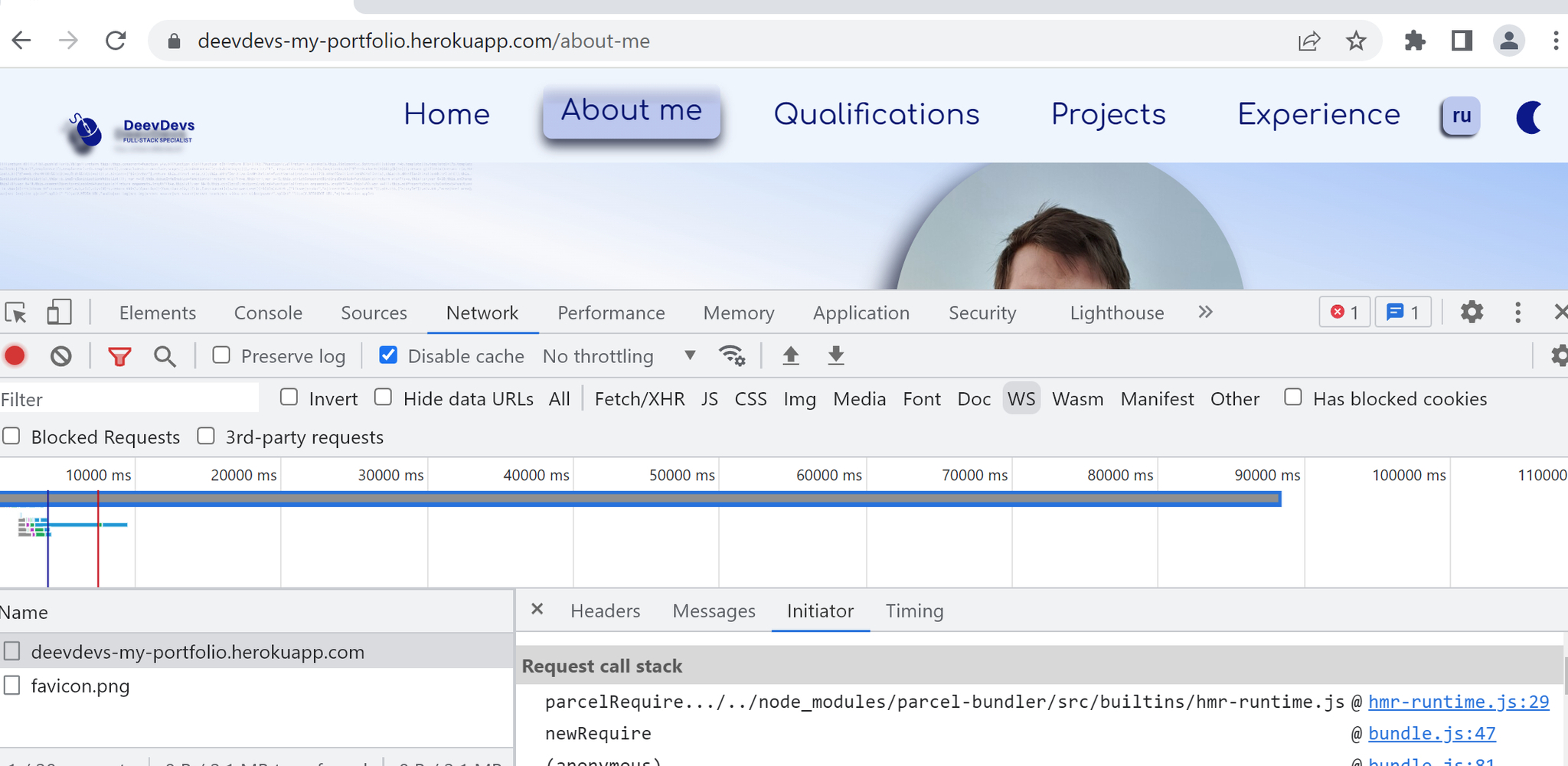Screen dimensions: 1568x766
Task: Open network search with magnifier icon
Action: 165,356
